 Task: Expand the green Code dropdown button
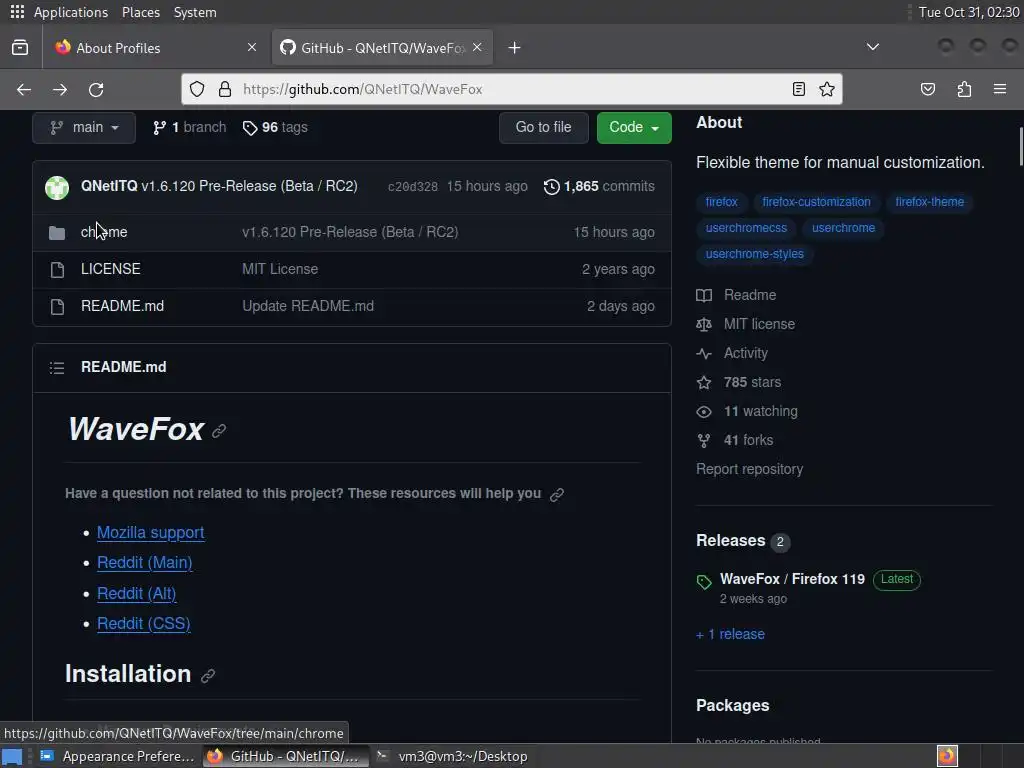point(633,127)
